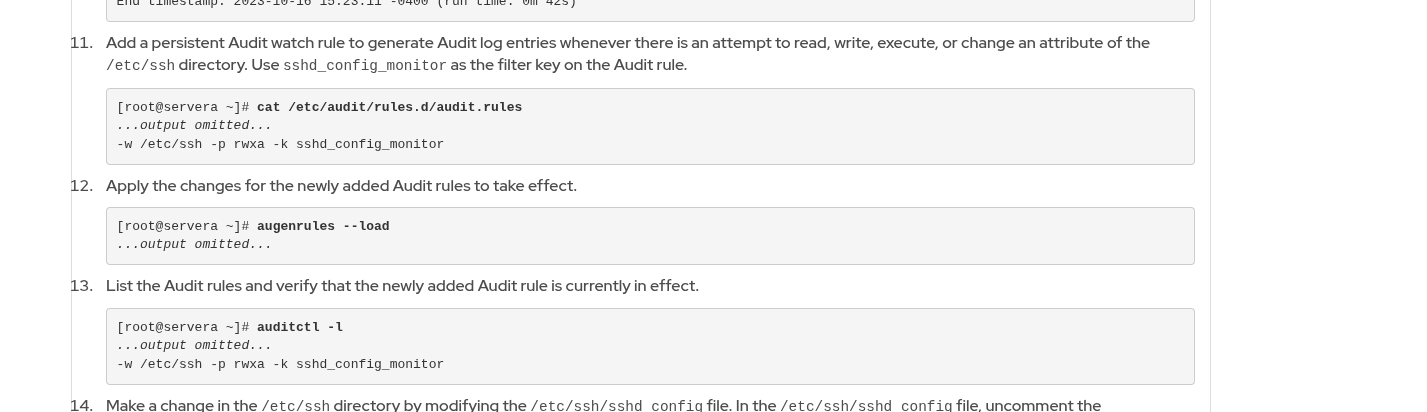The height and width of the screenshot is (412, 1427).
Task: Click the root@servera prompt before augenrules
Action: pos(182,226)
